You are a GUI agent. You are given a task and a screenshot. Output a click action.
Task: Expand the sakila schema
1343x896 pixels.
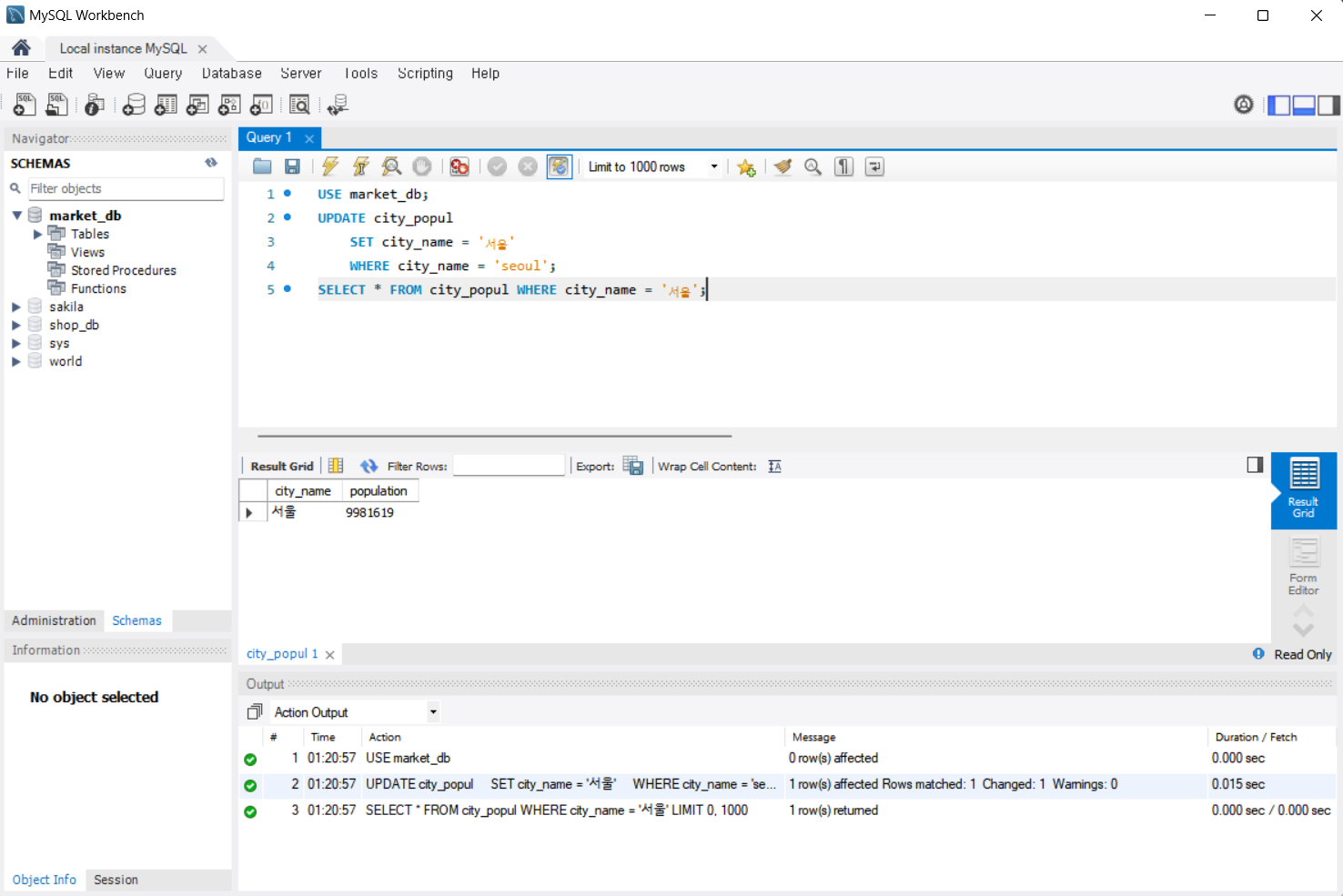[x=16, y=307]
